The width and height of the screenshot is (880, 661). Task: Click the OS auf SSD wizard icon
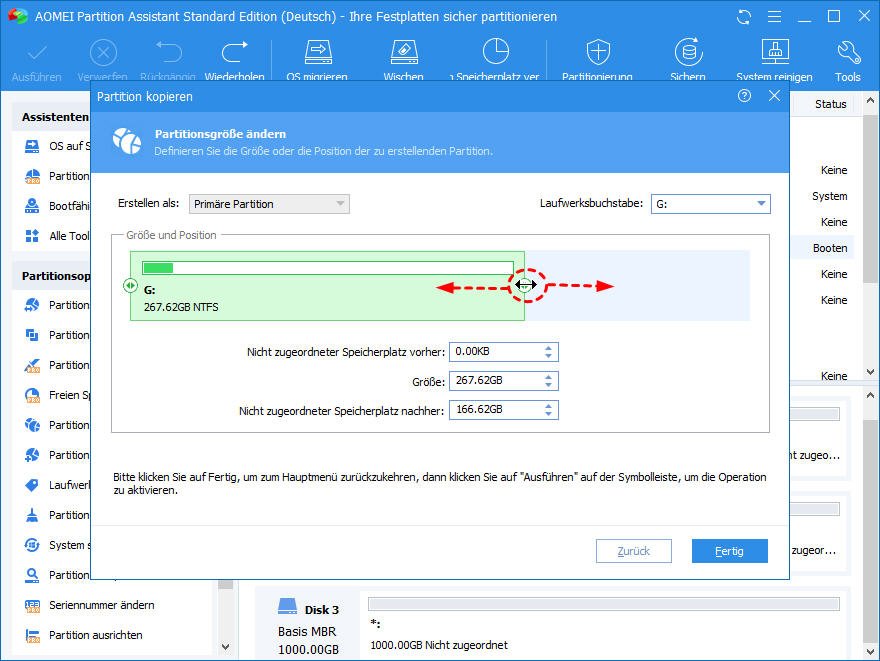(x=33, y=146)
